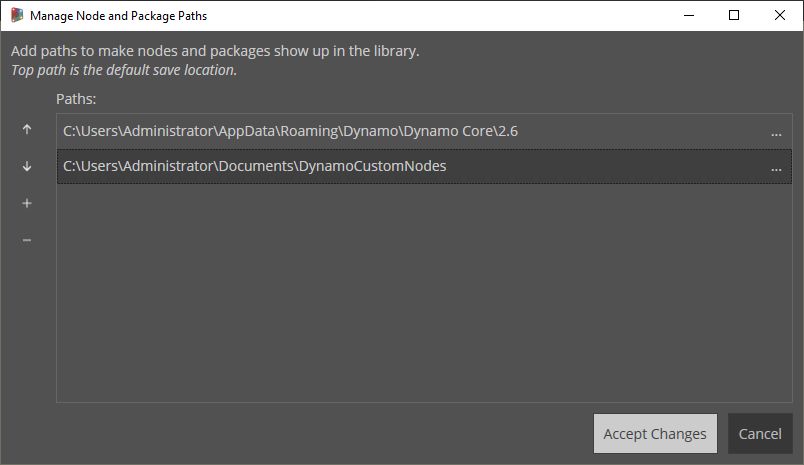Click the italic 'Top path is default' note
Screen dimensions: 804x465
pos(124,70)
